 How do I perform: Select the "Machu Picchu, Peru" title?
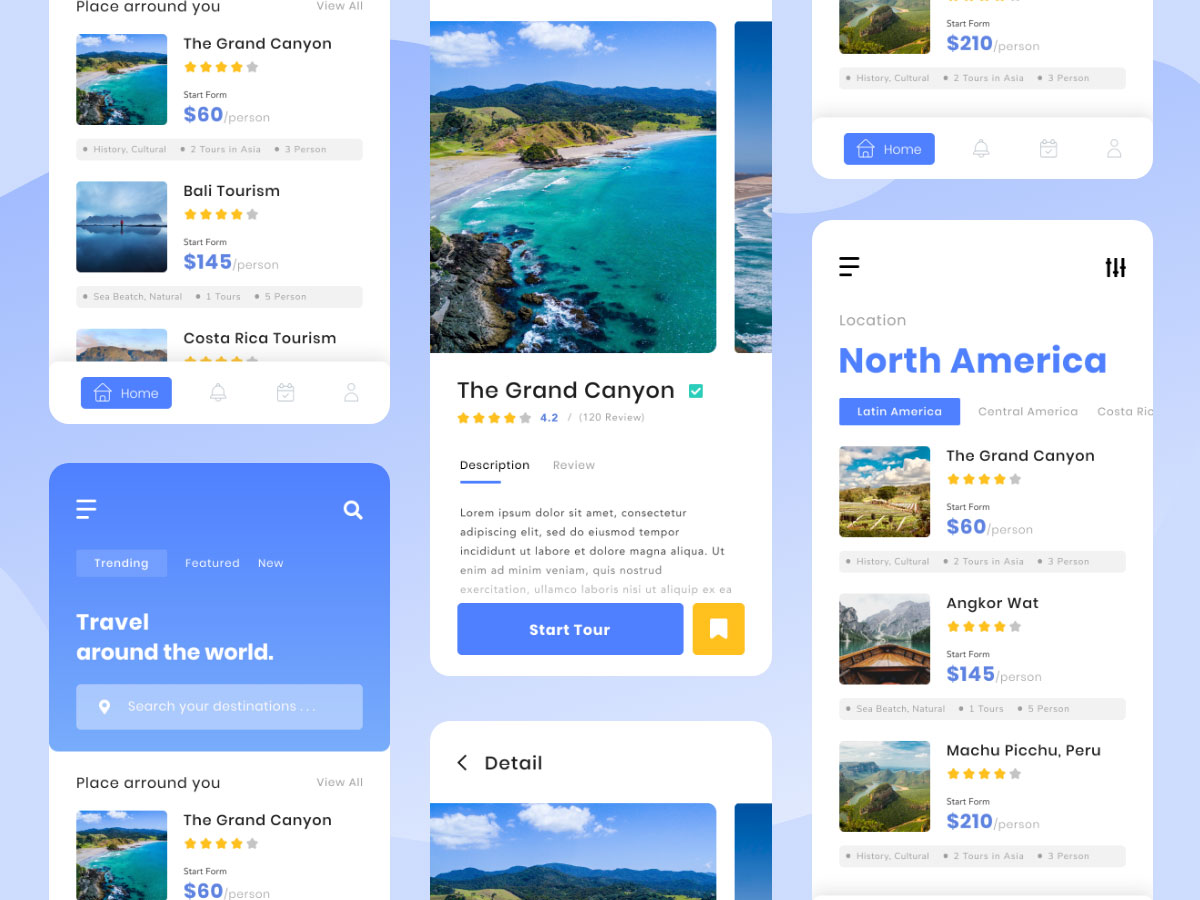pos(1023,750)
